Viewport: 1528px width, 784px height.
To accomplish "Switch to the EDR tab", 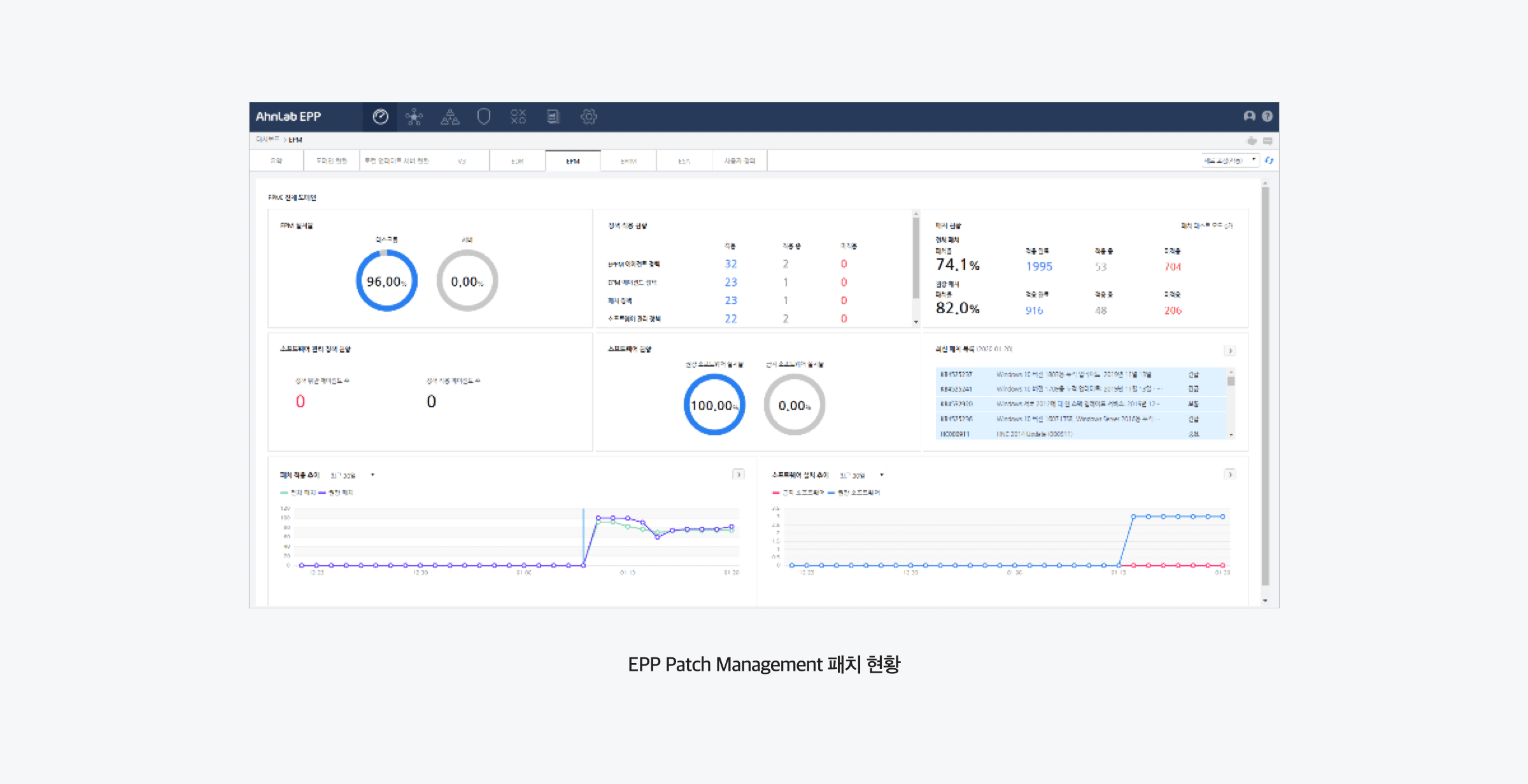I will pyautogui.click(x=517, y=161).
